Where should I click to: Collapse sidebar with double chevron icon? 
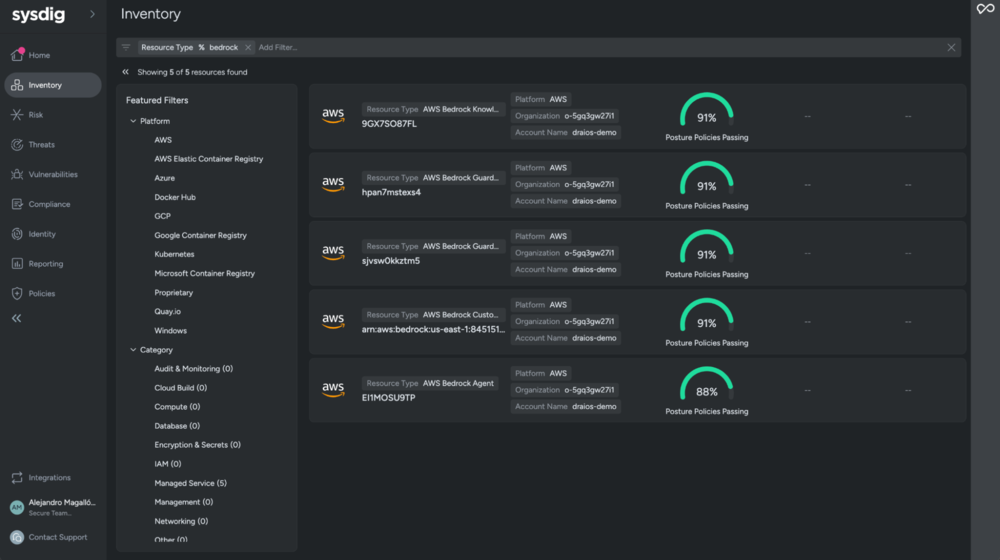[17, 318]
